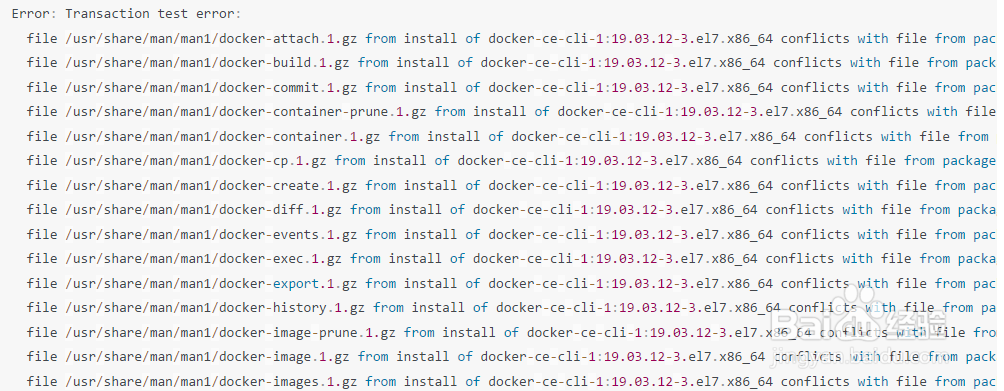
Task: Click the docker-export.1.gz file path
Action: click(211, 283)
